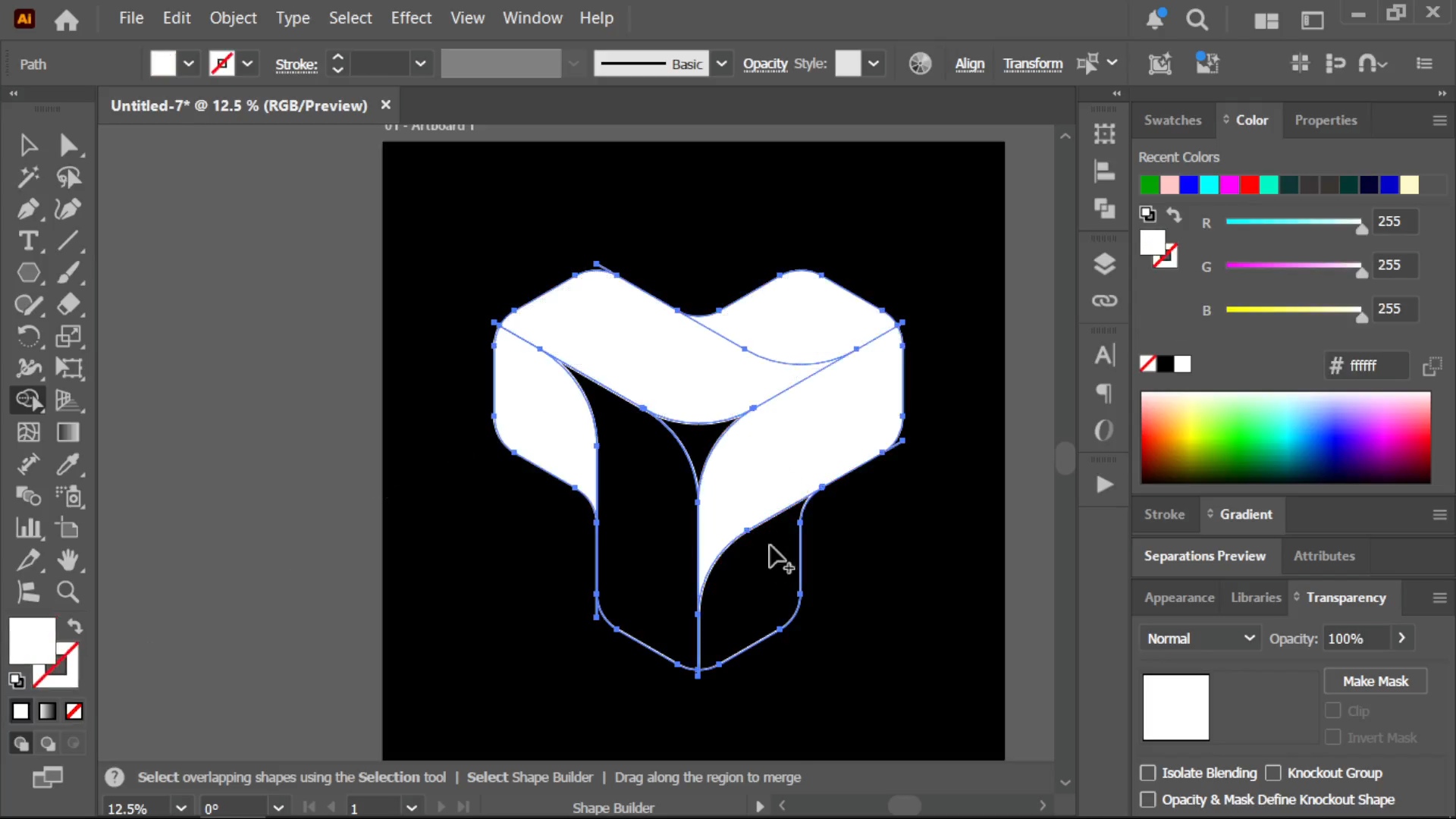1456x819 pixels.
Task: Switch to the Properties tab
Action: (1326, 120)
